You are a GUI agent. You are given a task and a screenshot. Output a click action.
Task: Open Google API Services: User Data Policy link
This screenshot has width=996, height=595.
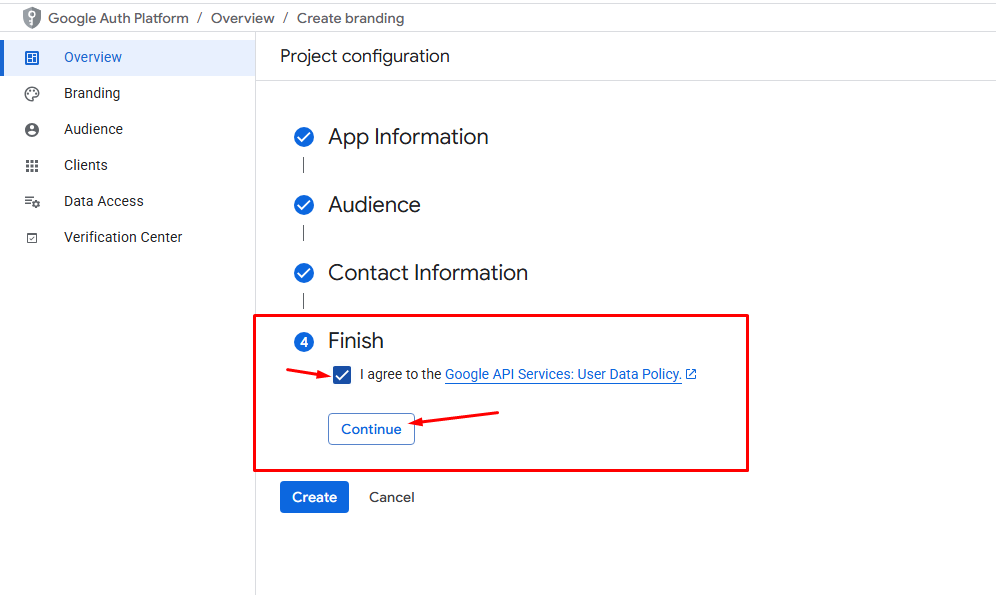[x=563, y=374]
